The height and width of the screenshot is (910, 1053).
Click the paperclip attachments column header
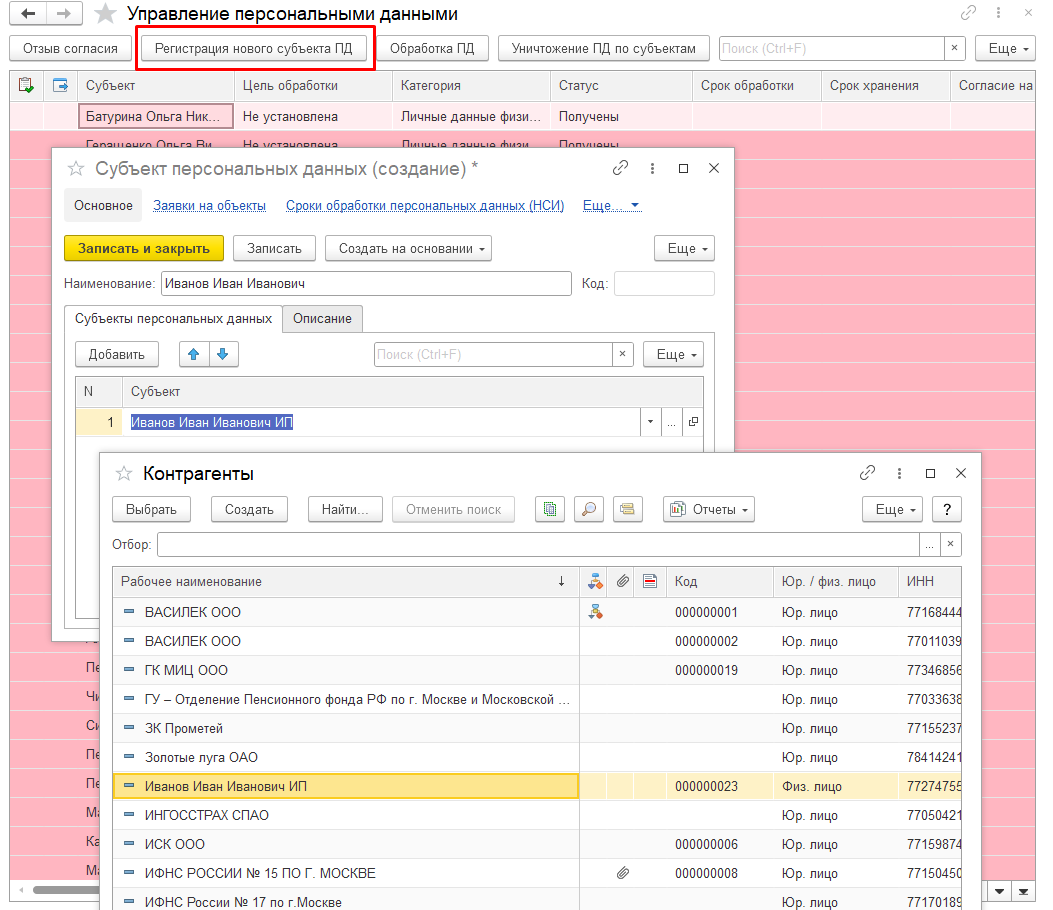click(x=621, y=581)
